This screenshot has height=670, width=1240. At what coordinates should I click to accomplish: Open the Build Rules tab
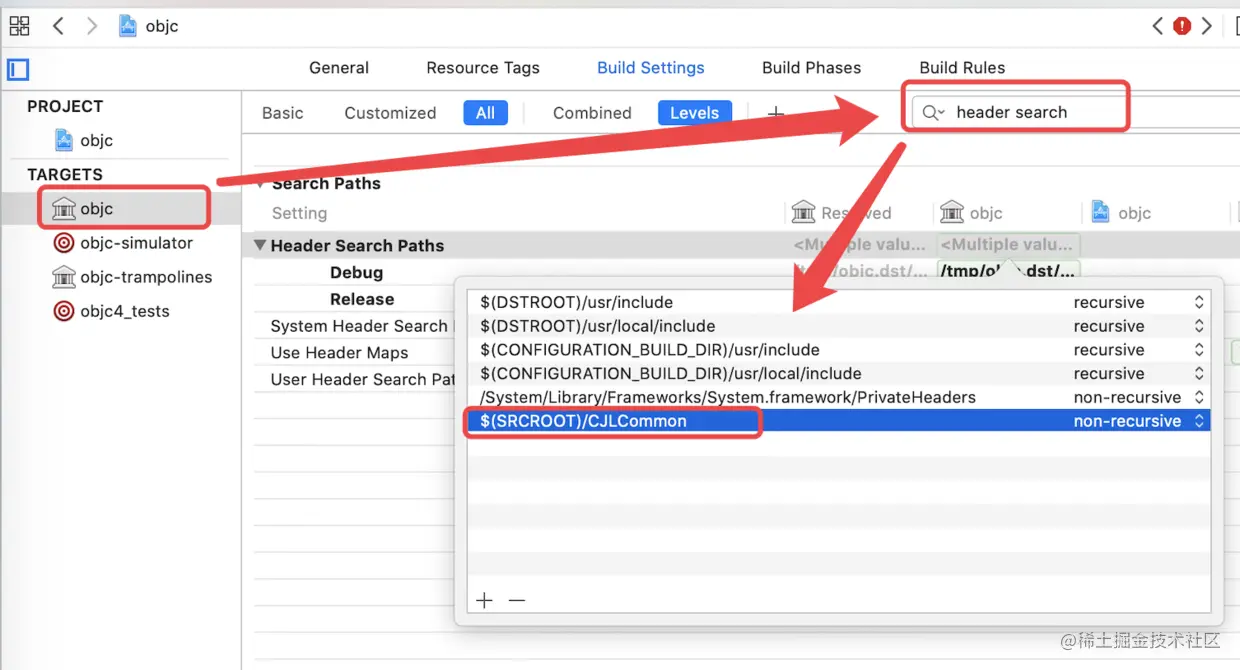tap(962, 68)
